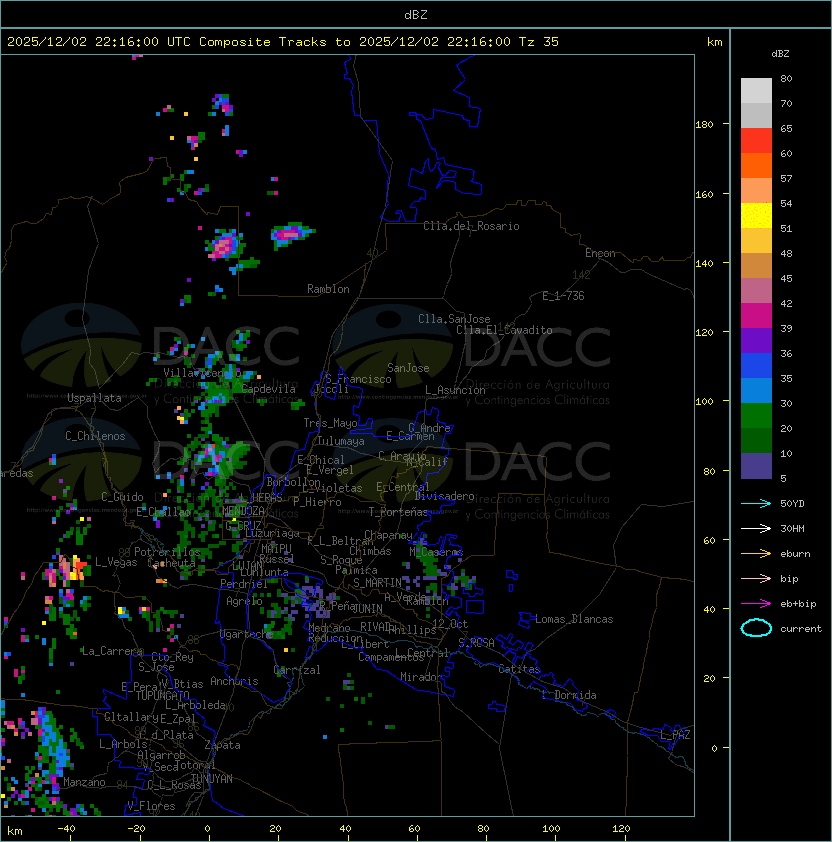The image size is (832, 842).
Task: Click the cyan ellipse 'current' legend icon
Action: pos(756,628)
